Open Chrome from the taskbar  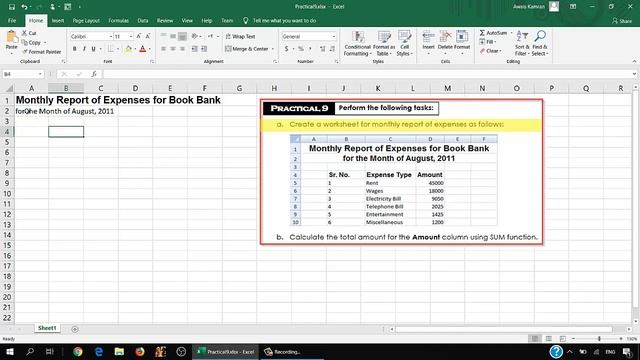tap(78, 351)
